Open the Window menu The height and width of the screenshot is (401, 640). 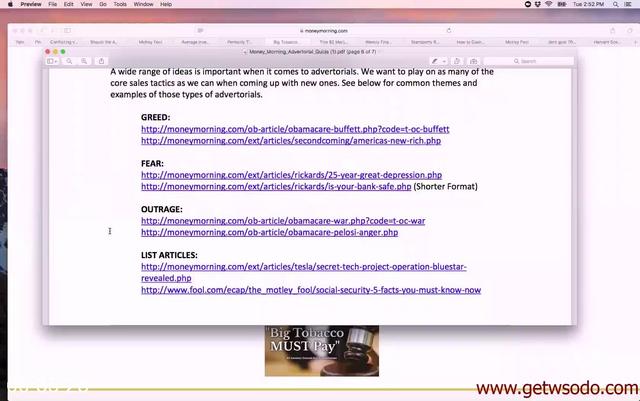tap(143, 4)
